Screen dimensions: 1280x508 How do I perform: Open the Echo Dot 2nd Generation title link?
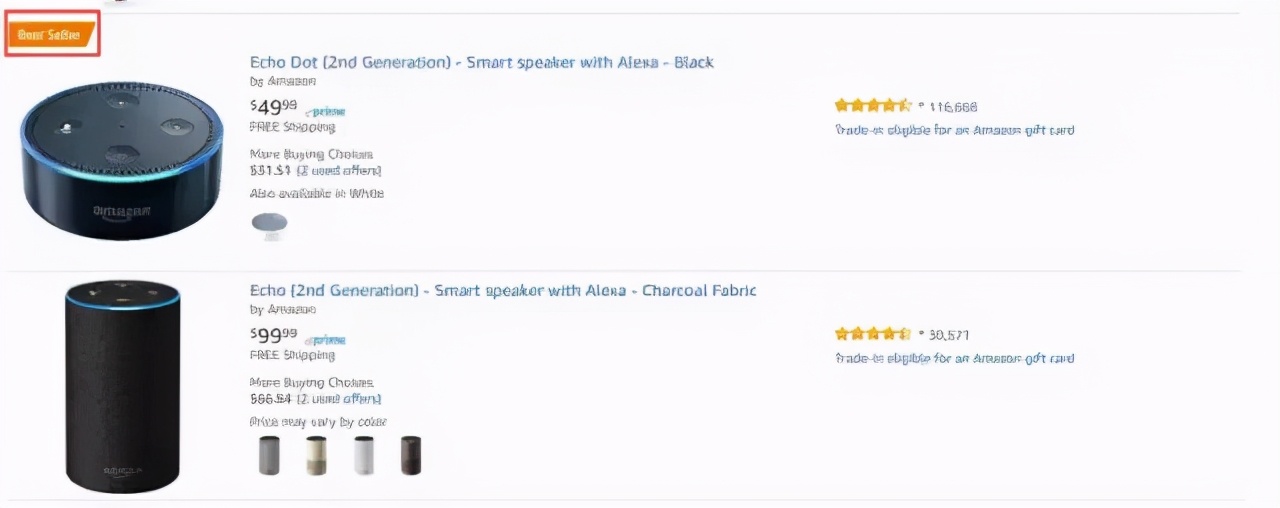481,62
